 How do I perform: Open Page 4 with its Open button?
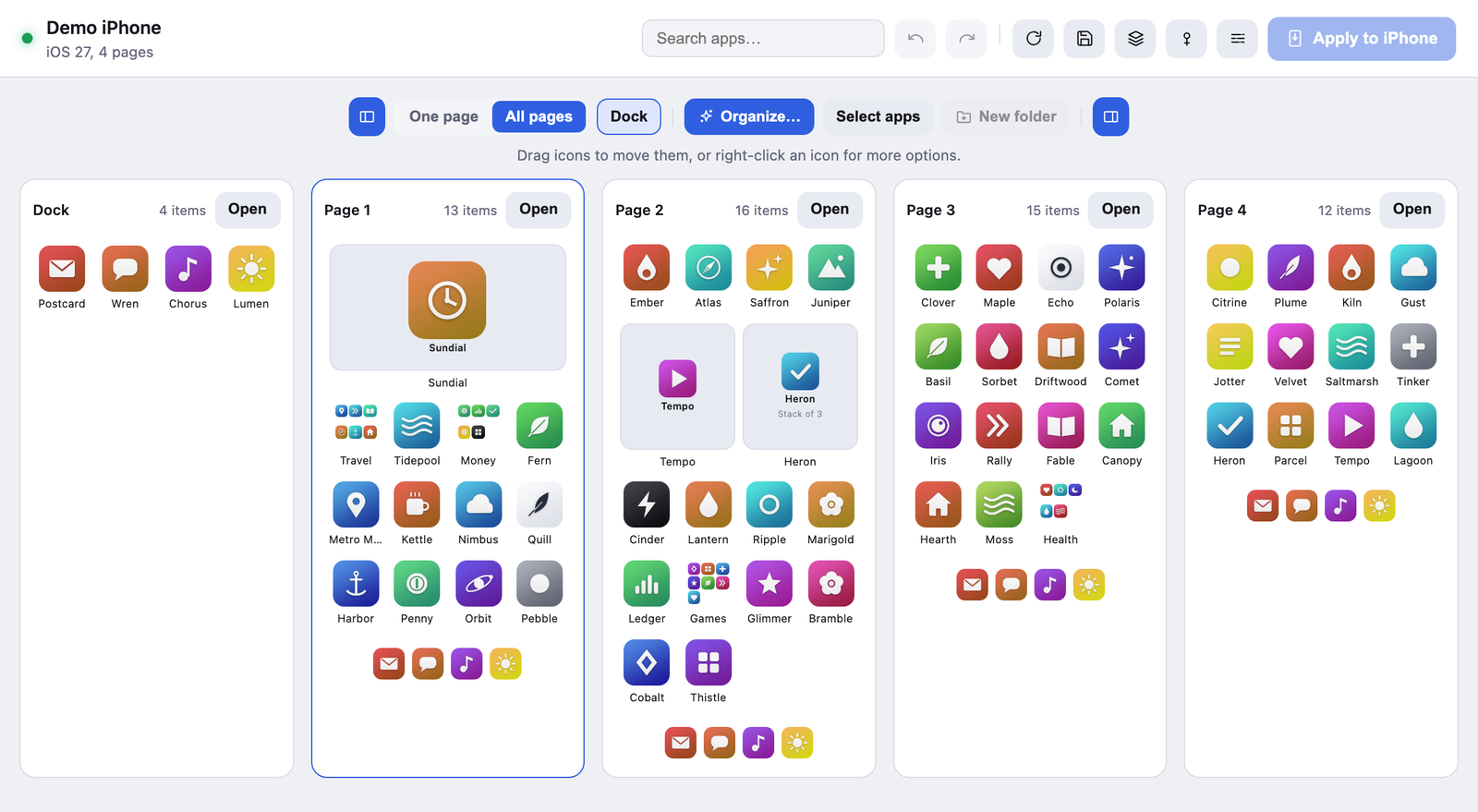coord(1412,210)
